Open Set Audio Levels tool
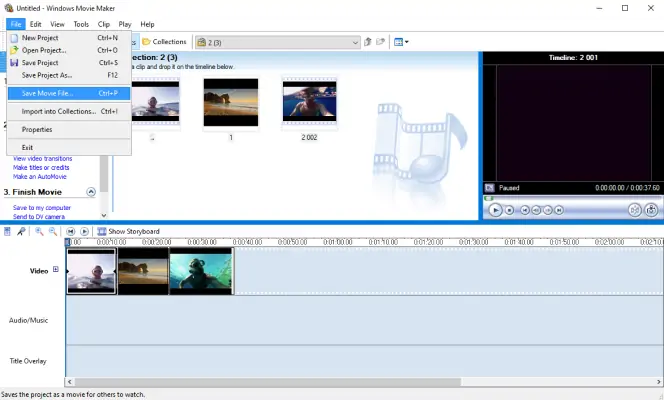 [7, 232]
